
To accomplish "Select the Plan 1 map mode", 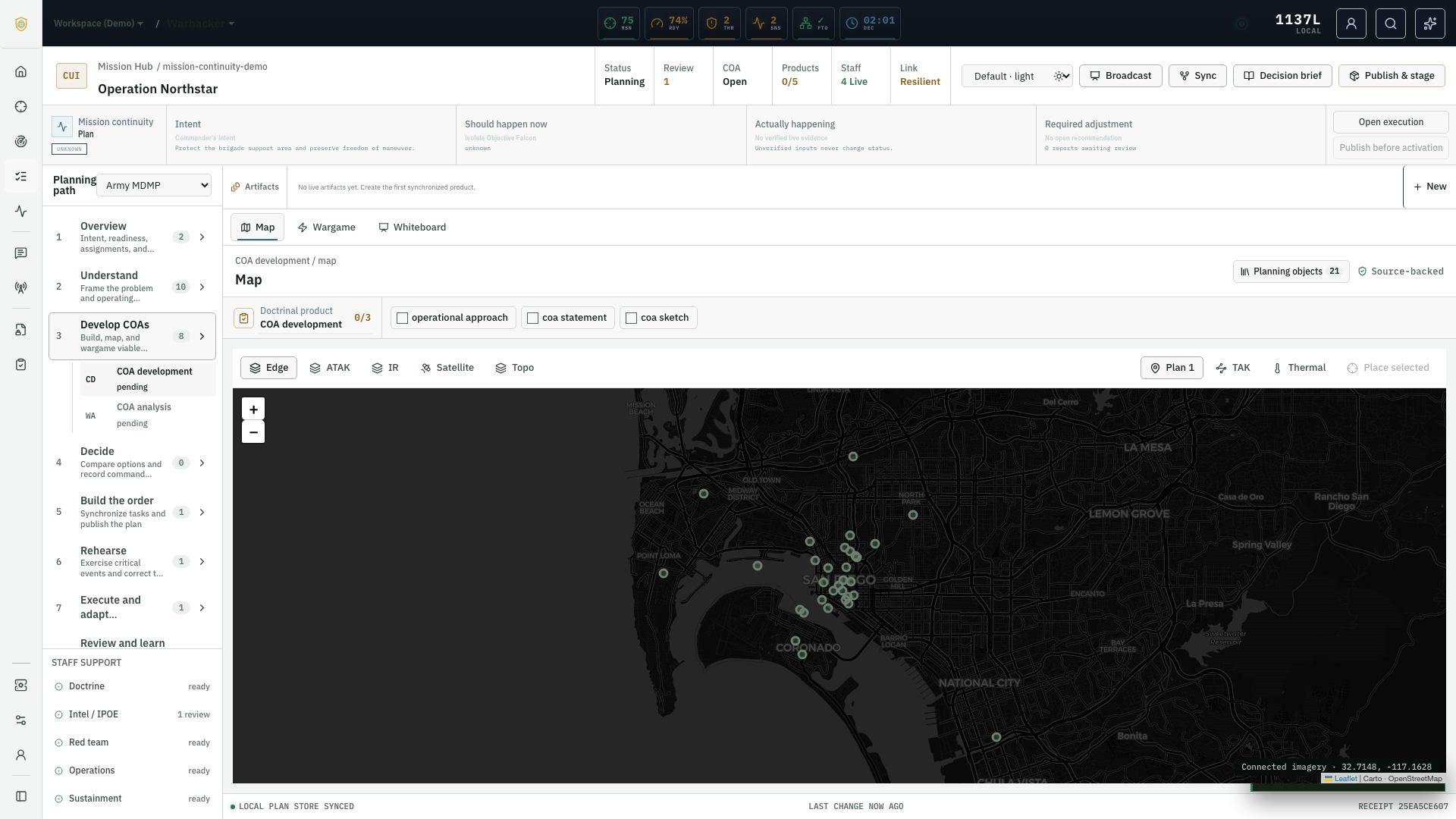I will (x=1172, y=368).
